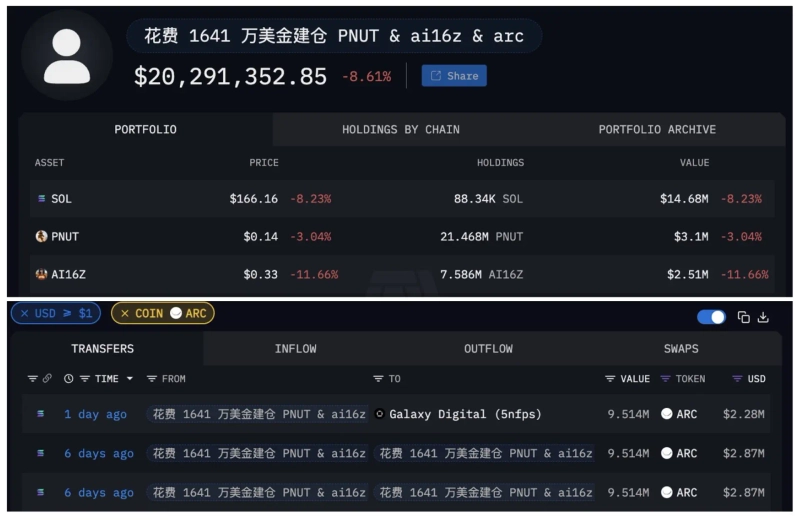Click the download icon above the table
The image size is (800, 520).
pyautogui.click(x=764, y=317)
